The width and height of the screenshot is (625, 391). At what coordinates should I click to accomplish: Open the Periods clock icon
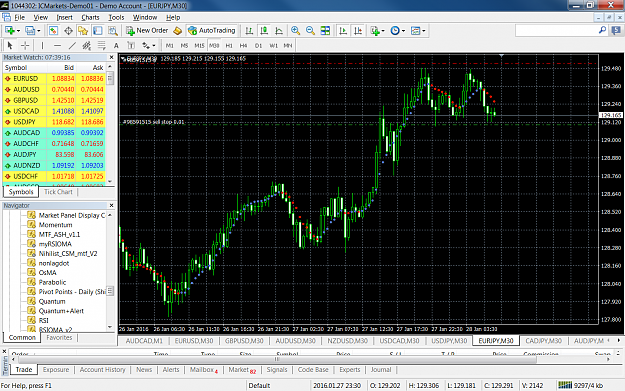point(395,31)
